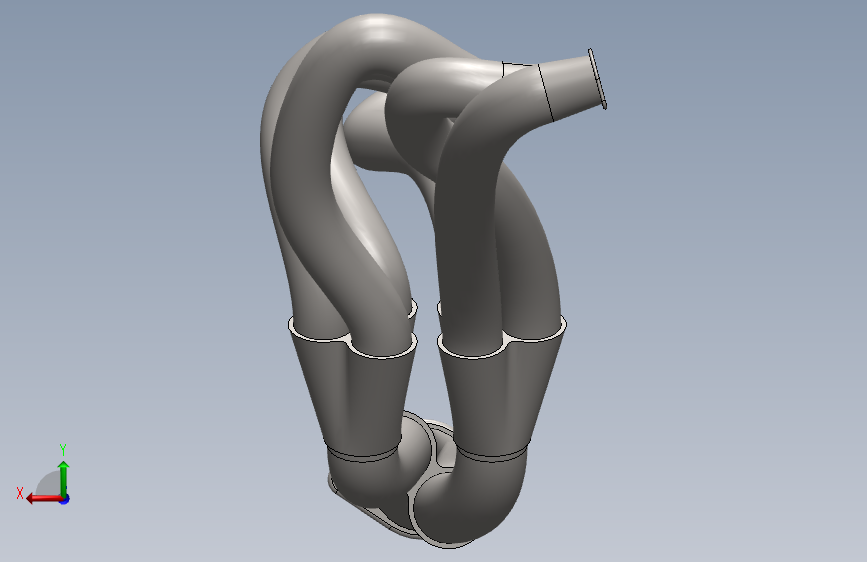Select the right merge collector cone
The width and height of the screenshot is (867, 562).
[500, 390]
